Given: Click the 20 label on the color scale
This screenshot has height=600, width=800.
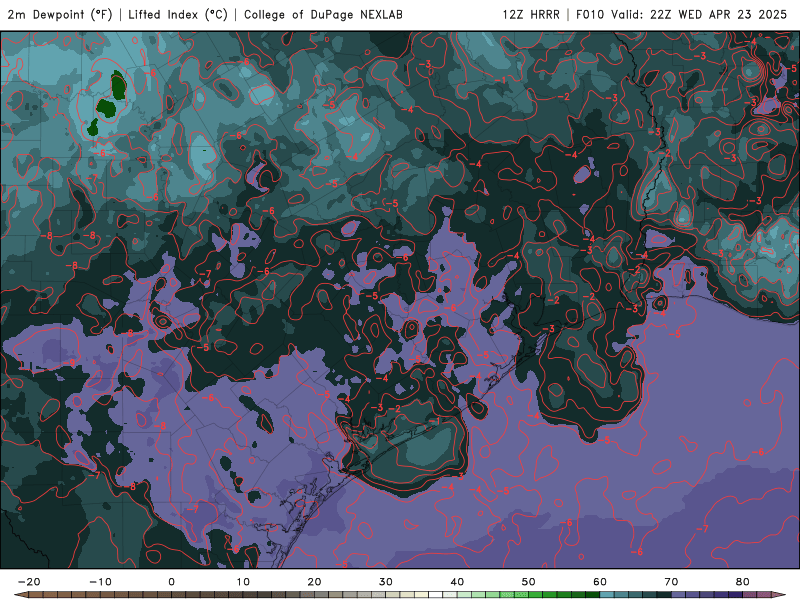Looking at the screenshot, I should click(x=314, y=582).
